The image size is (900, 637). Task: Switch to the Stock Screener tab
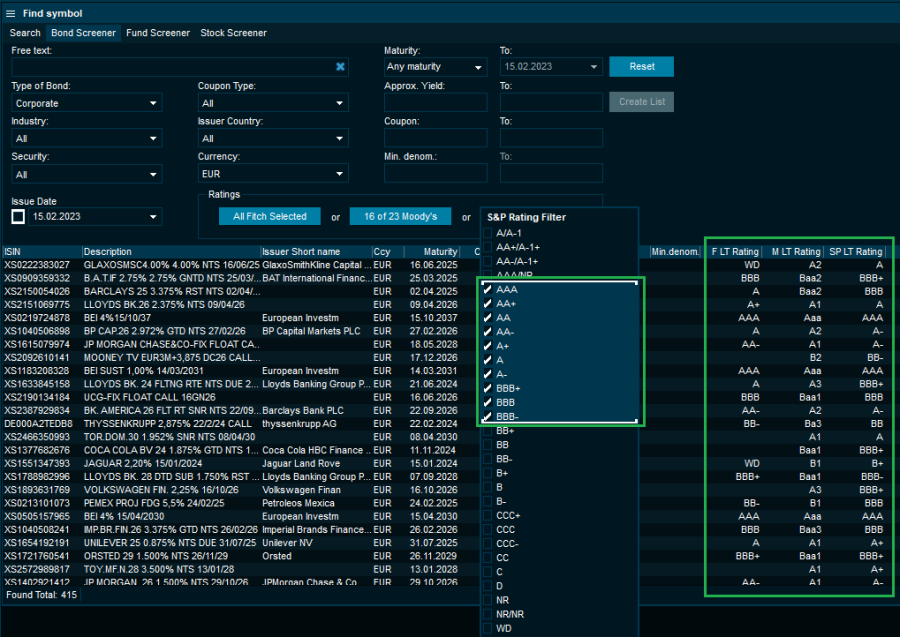tap(233, 33)
